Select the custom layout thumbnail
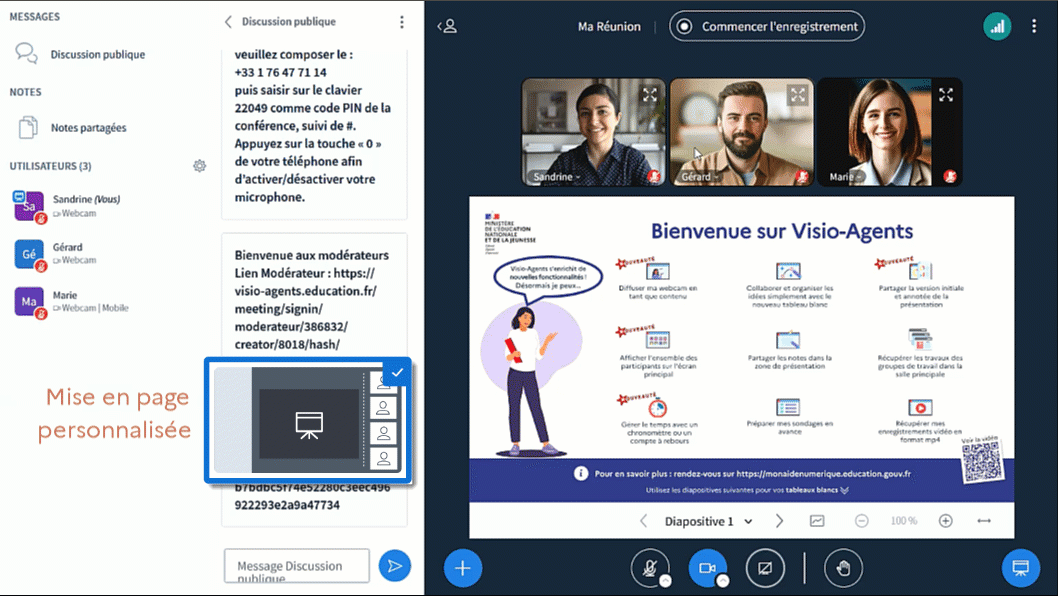Image resolution: width=1058 pixels, height=596 pixels. pyautogui.click(x=308, y=420)
